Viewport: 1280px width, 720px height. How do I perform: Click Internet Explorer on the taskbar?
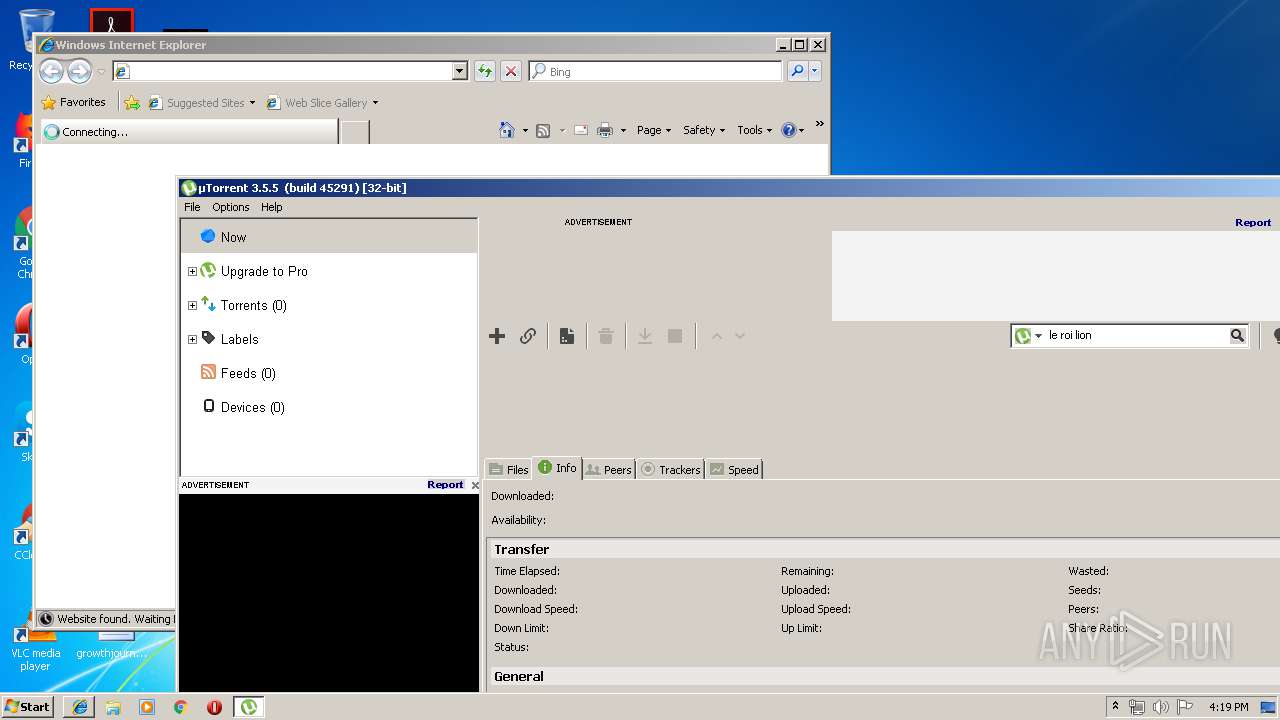(80, 707)
